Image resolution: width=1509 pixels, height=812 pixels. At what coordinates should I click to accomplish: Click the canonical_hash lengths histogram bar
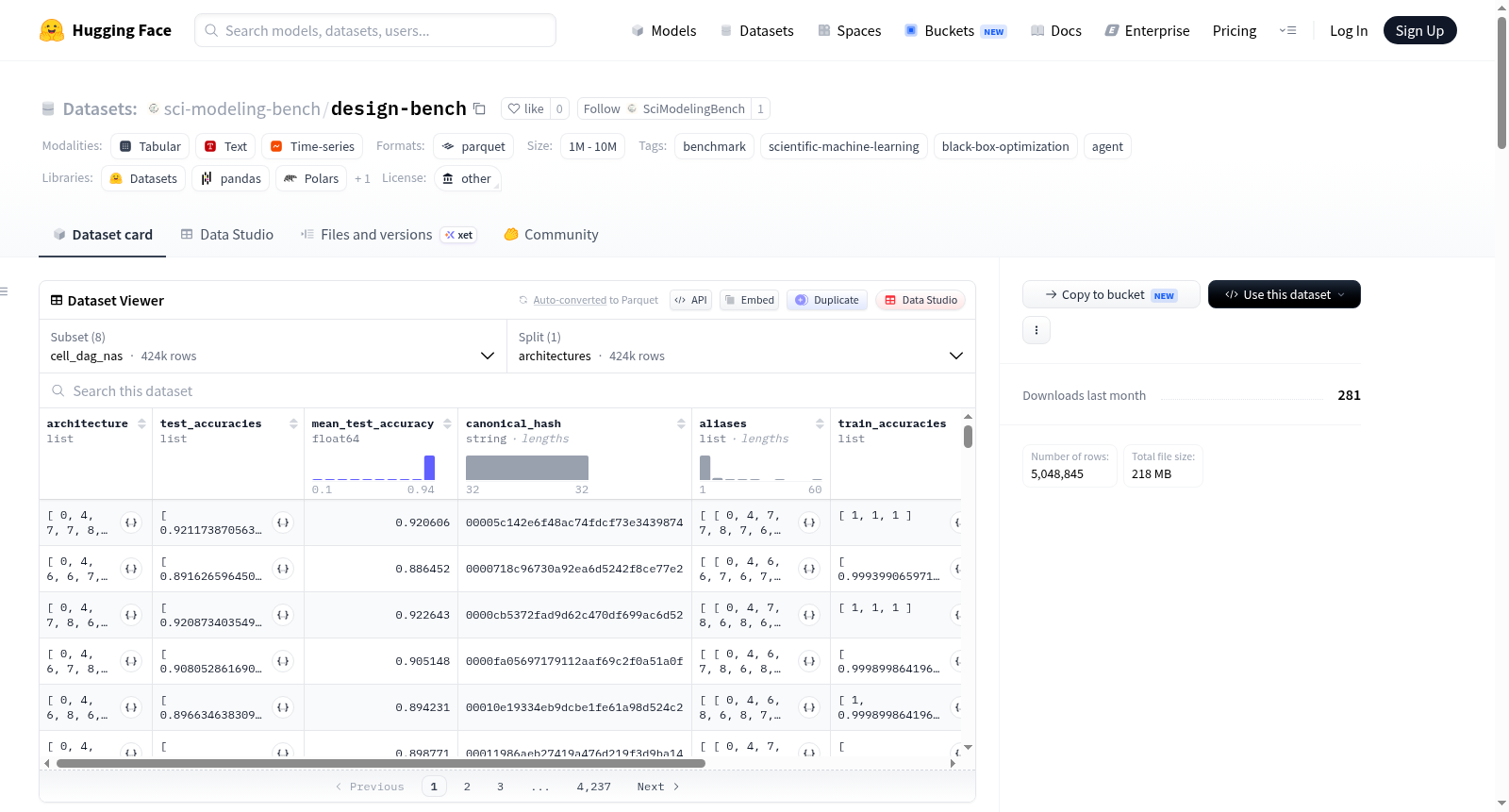tap(527, 468)
